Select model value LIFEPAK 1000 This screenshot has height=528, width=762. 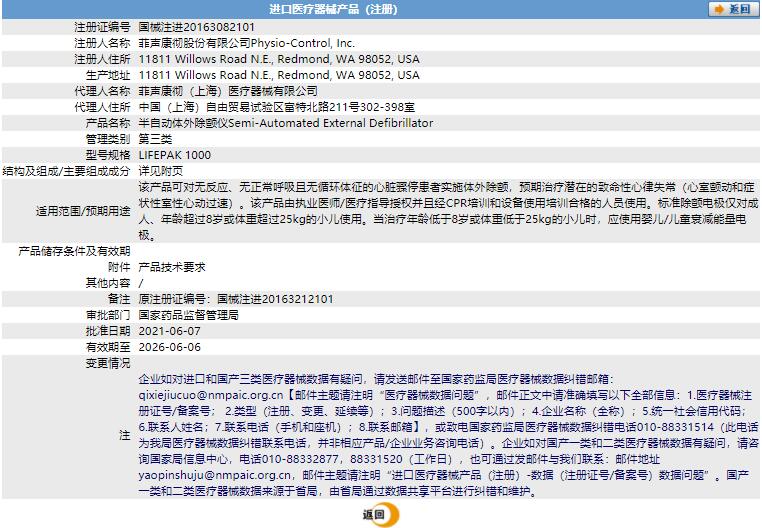click(174, 156)
